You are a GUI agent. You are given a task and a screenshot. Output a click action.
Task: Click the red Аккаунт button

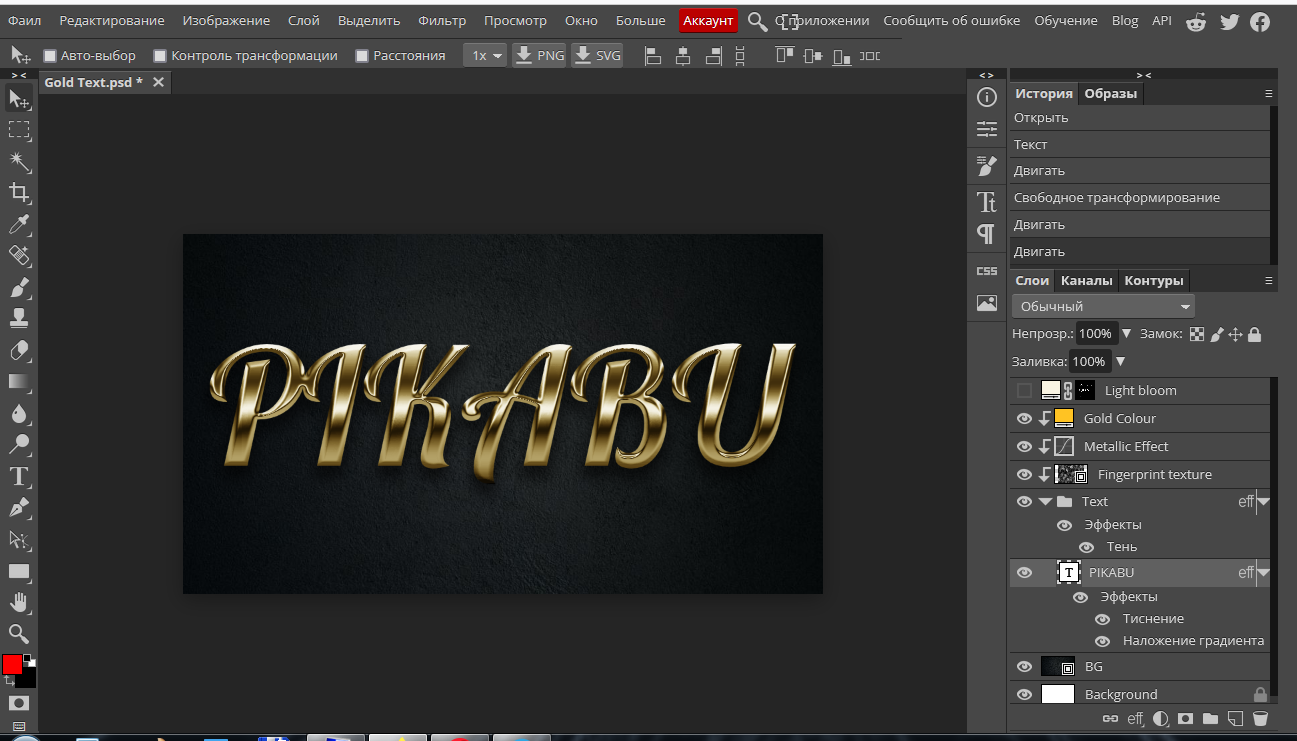pos(708,20)
